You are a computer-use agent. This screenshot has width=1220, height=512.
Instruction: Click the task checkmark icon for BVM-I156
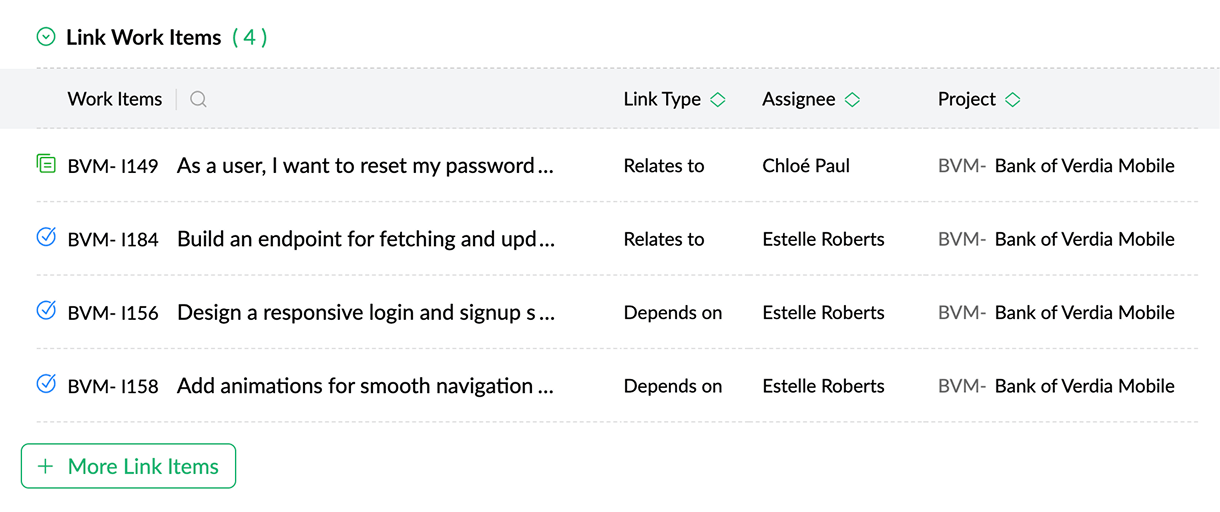(45, 310)
